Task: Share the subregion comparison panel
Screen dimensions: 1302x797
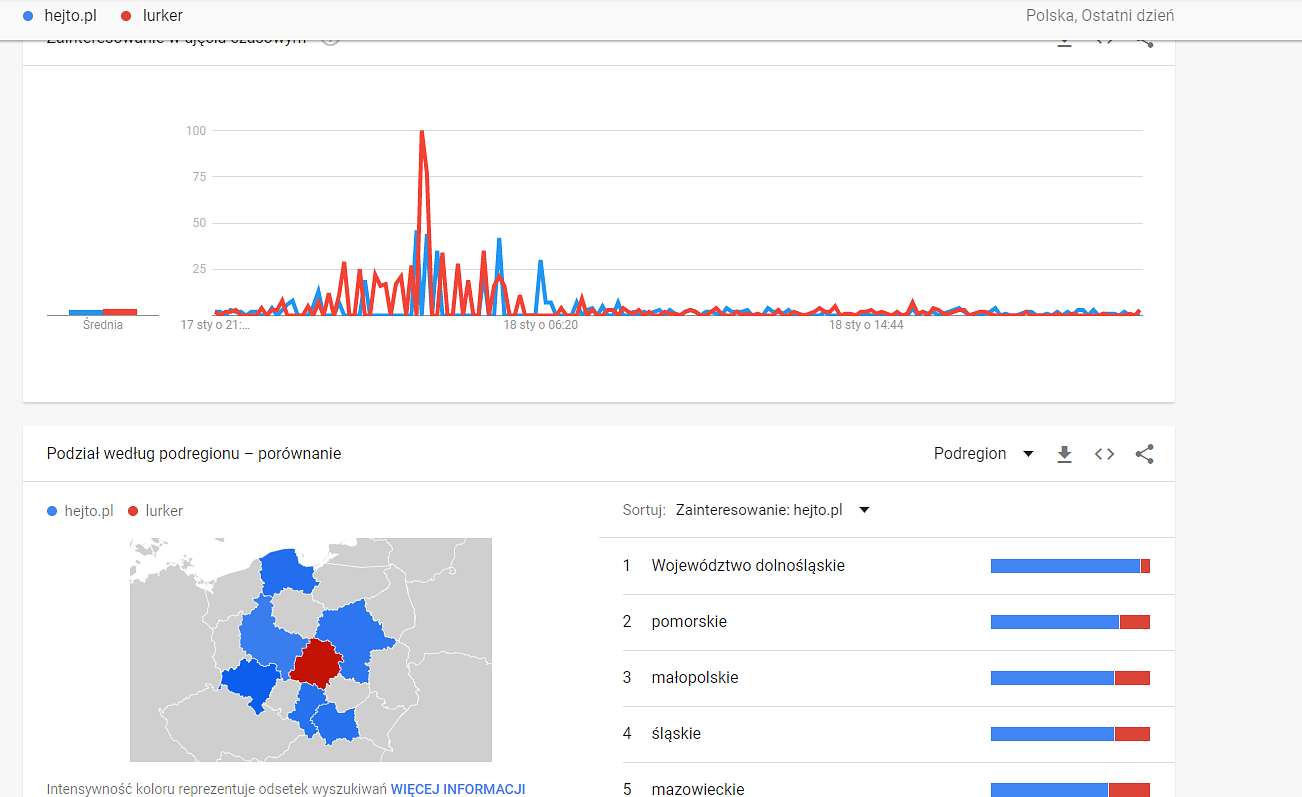Action: [x=1145, y=454]
